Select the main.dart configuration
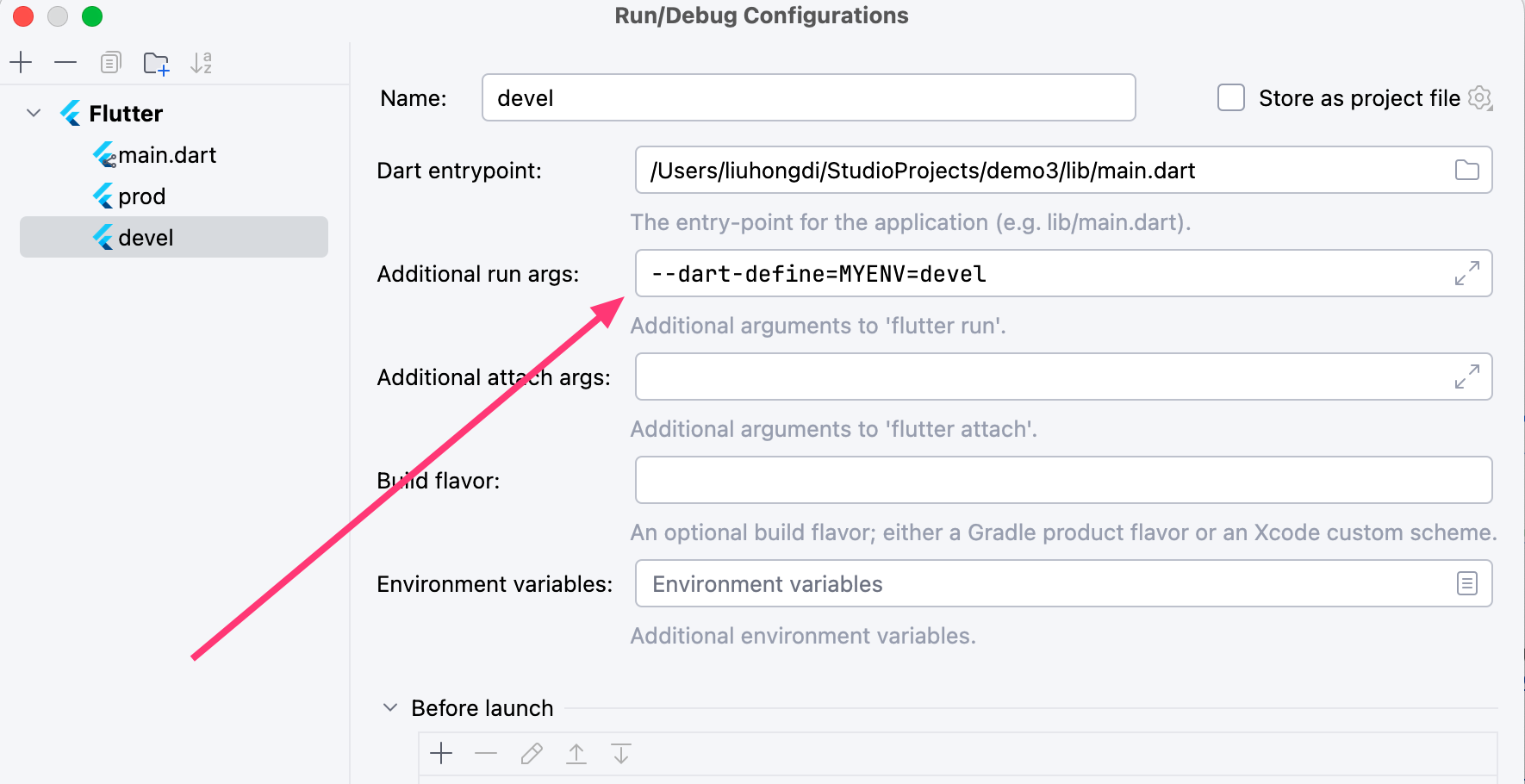Image resolution: width=1525 pixels, height=784 pixels. click(166, 155)
